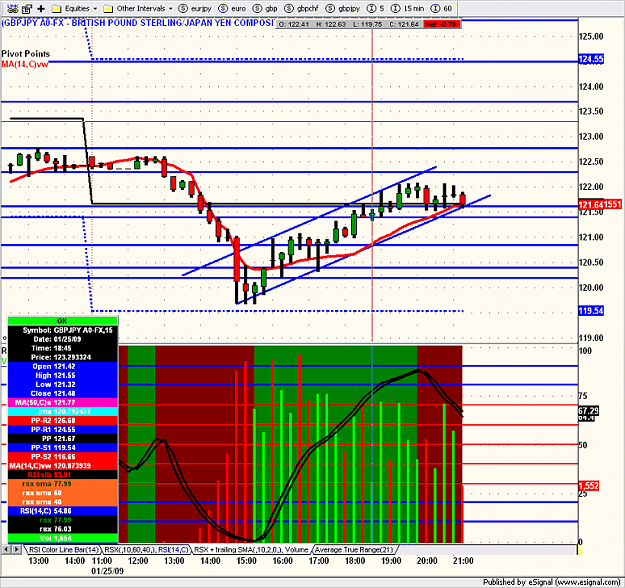
Task: Click the Symbol: GBPJPY A0-FX,15 row
Action: [63, 330]
